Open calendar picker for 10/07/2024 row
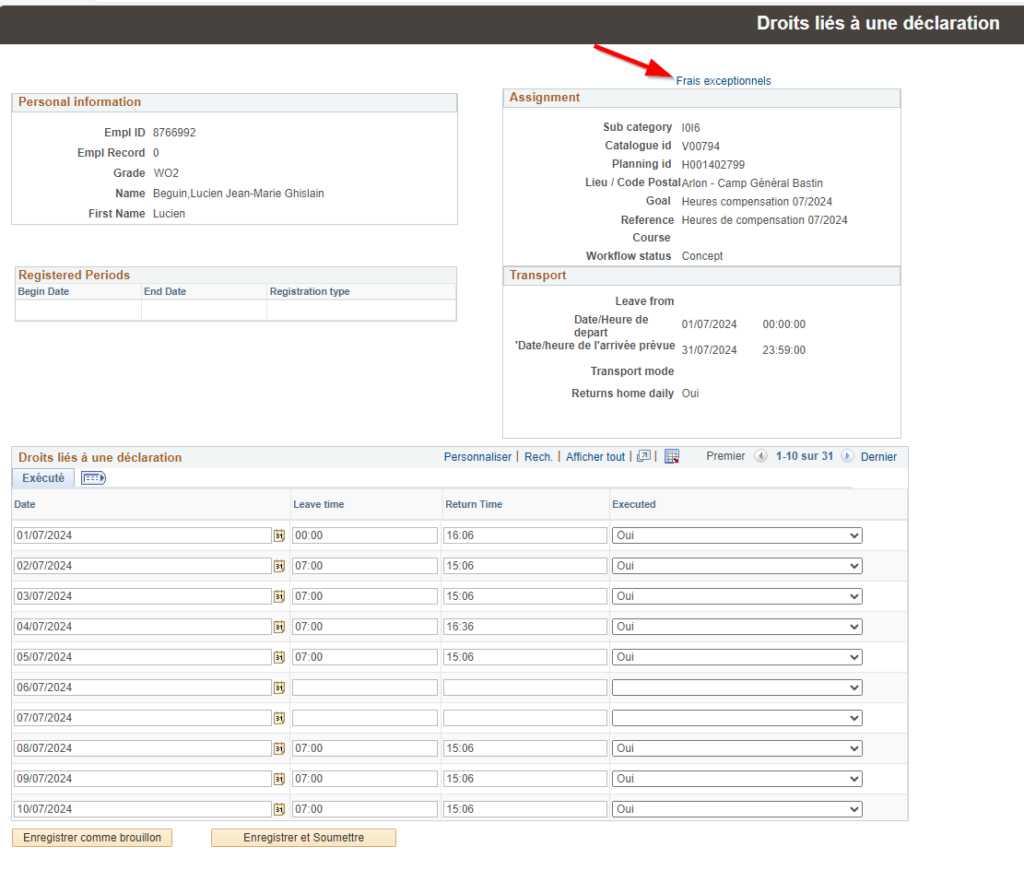 tap(279, 809)
